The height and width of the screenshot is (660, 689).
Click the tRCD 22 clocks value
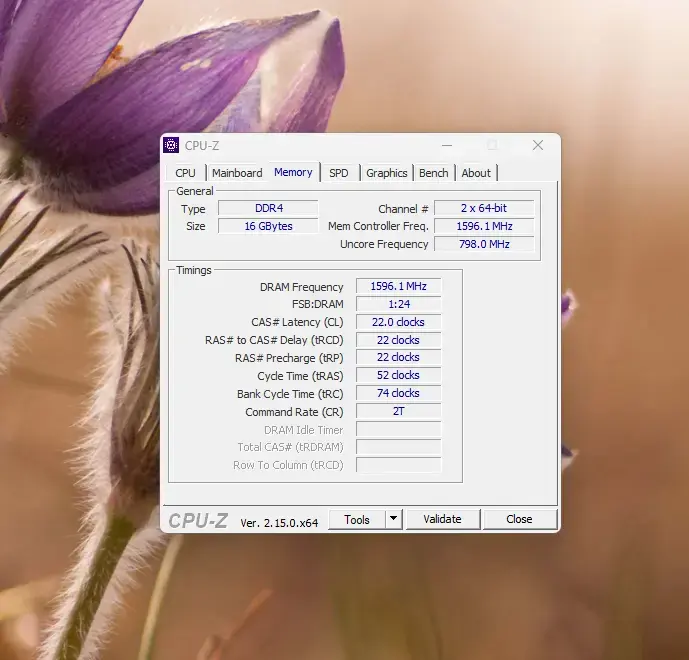pyautogui.click(x=399, y=340)
